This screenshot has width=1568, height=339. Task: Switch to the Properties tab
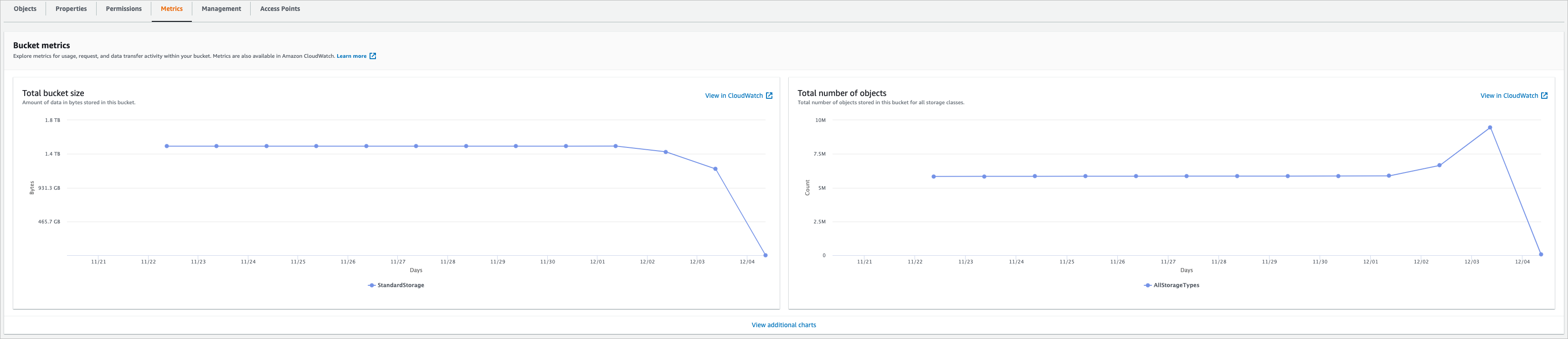coord(71,9)
